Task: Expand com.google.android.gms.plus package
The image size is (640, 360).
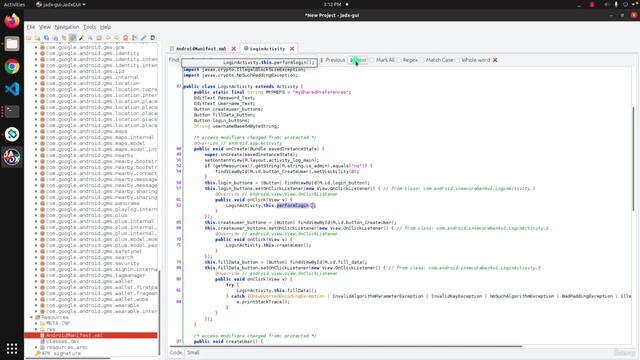Action: coord(36,215)
